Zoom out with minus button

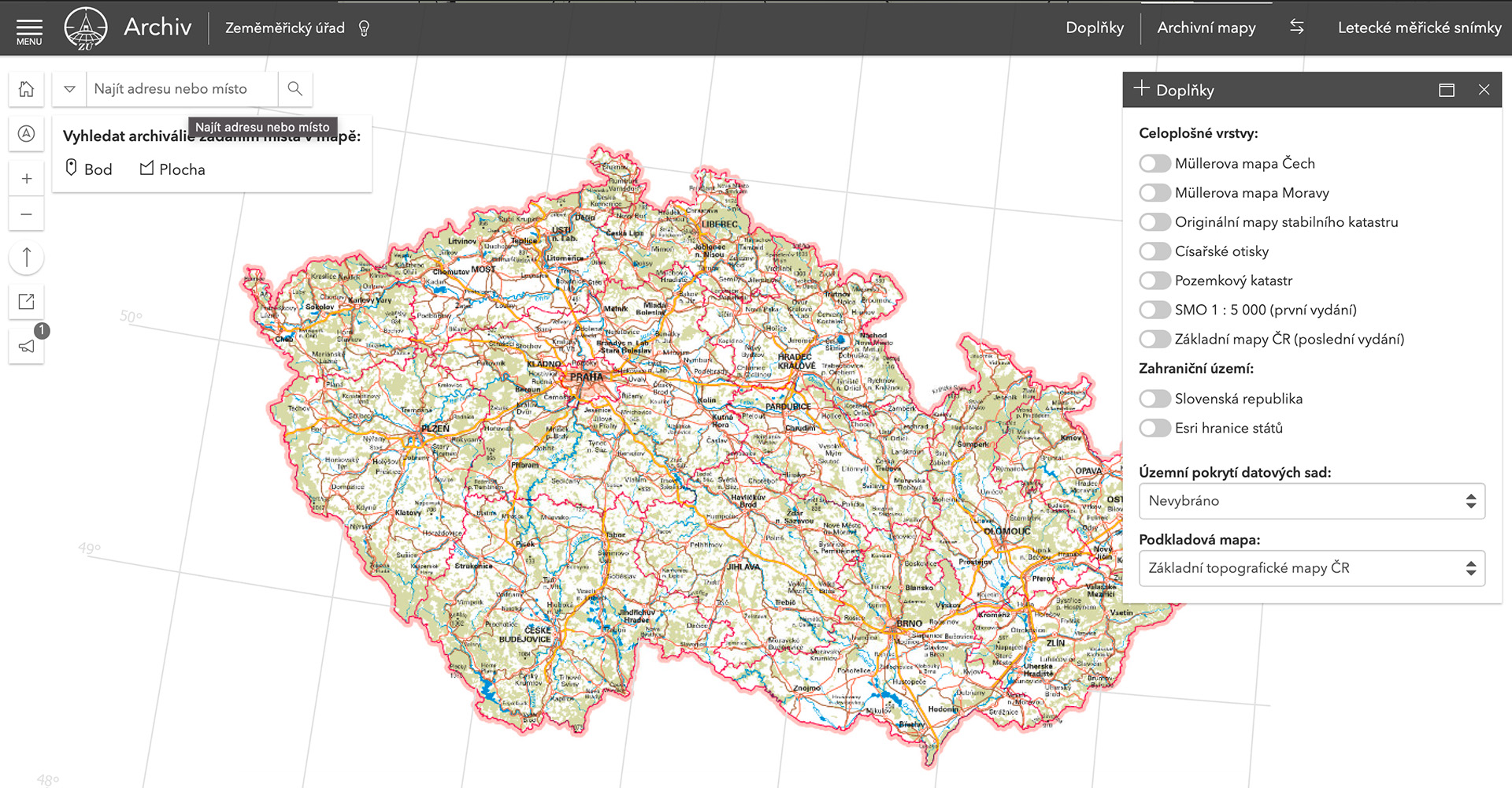point(26,214)
